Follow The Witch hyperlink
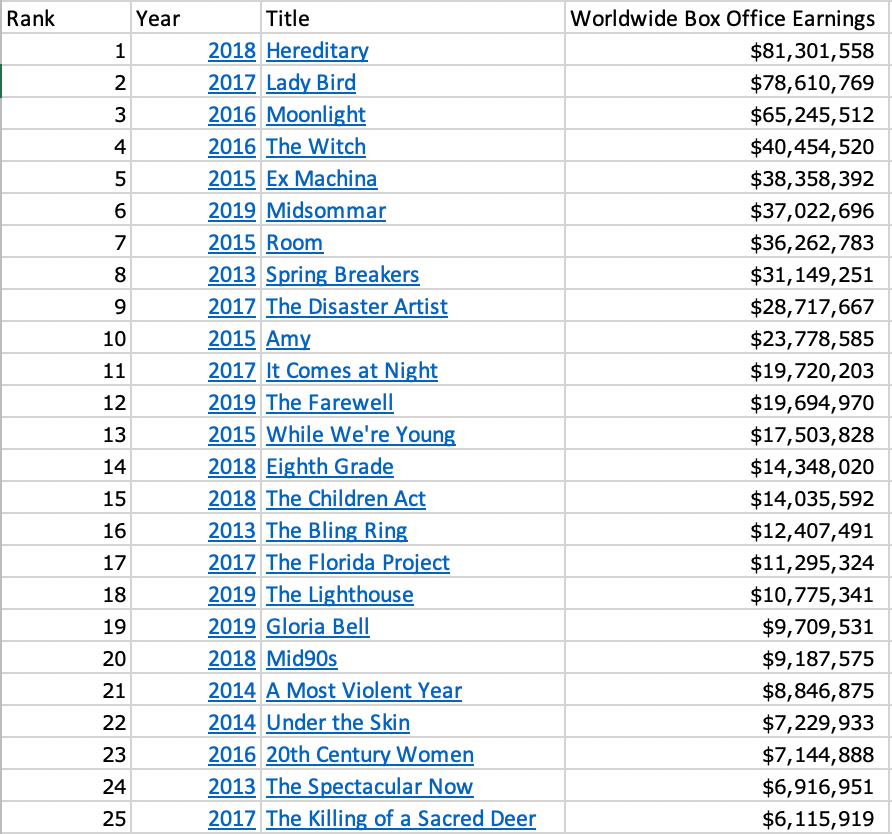The height and width of the screenshot is (834, 892). (x=316, y=147)
